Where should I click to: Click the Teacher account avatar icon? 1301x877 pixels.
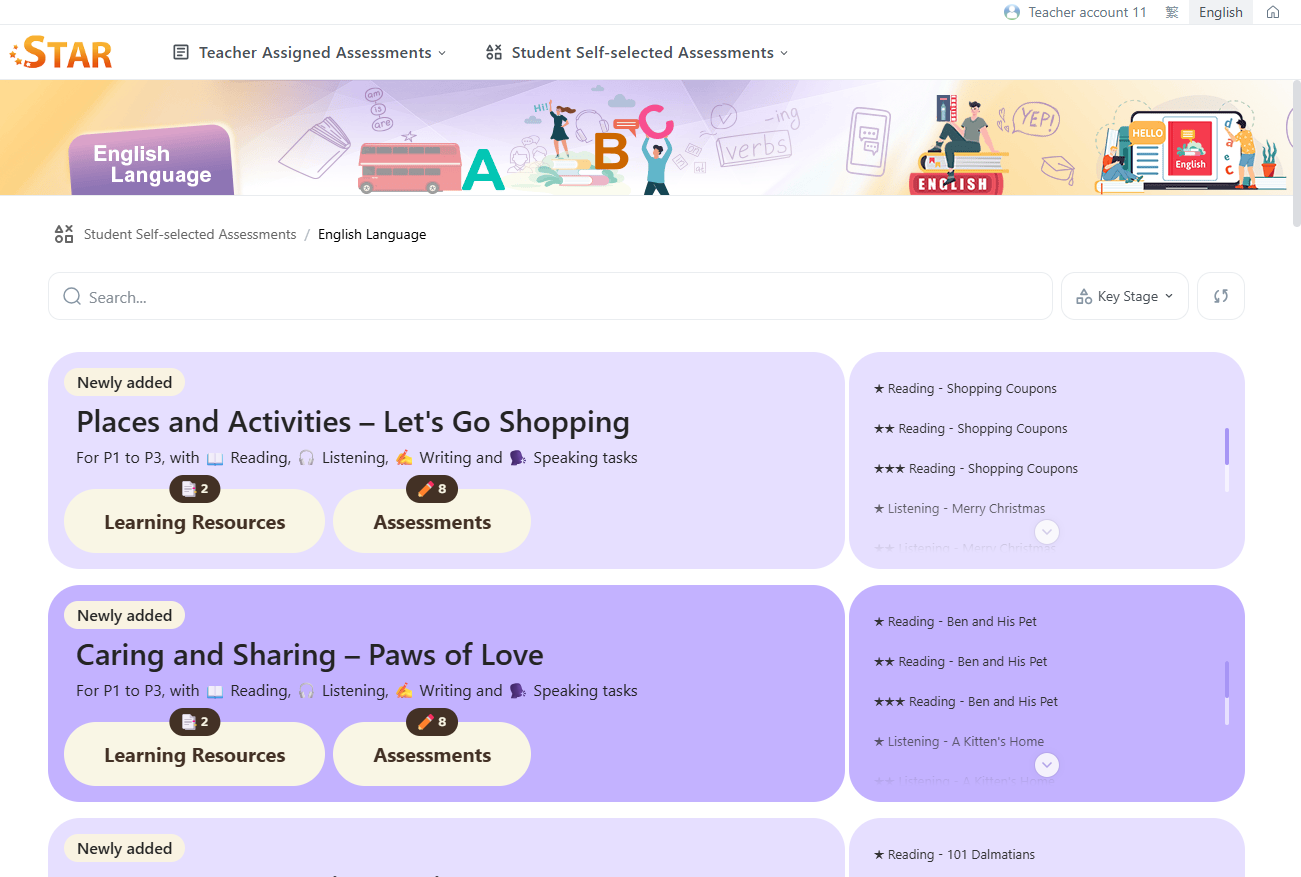click(x=1011, y=13)
